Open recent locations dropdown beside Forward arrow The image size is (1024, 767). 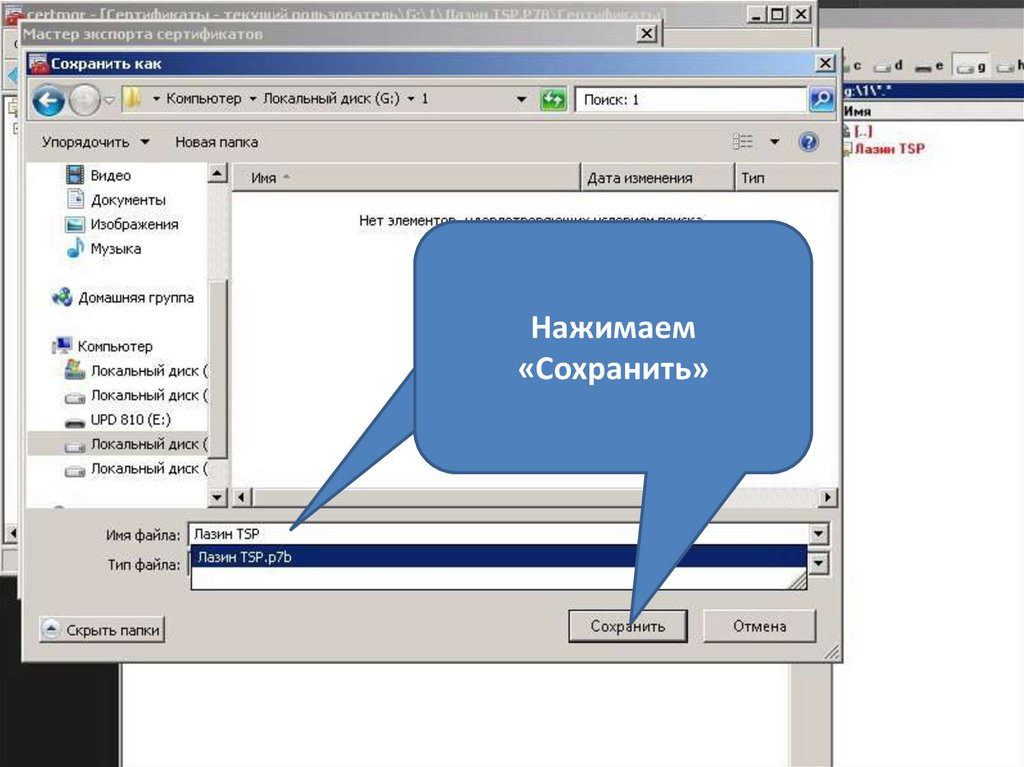click(x=109, y=101)
